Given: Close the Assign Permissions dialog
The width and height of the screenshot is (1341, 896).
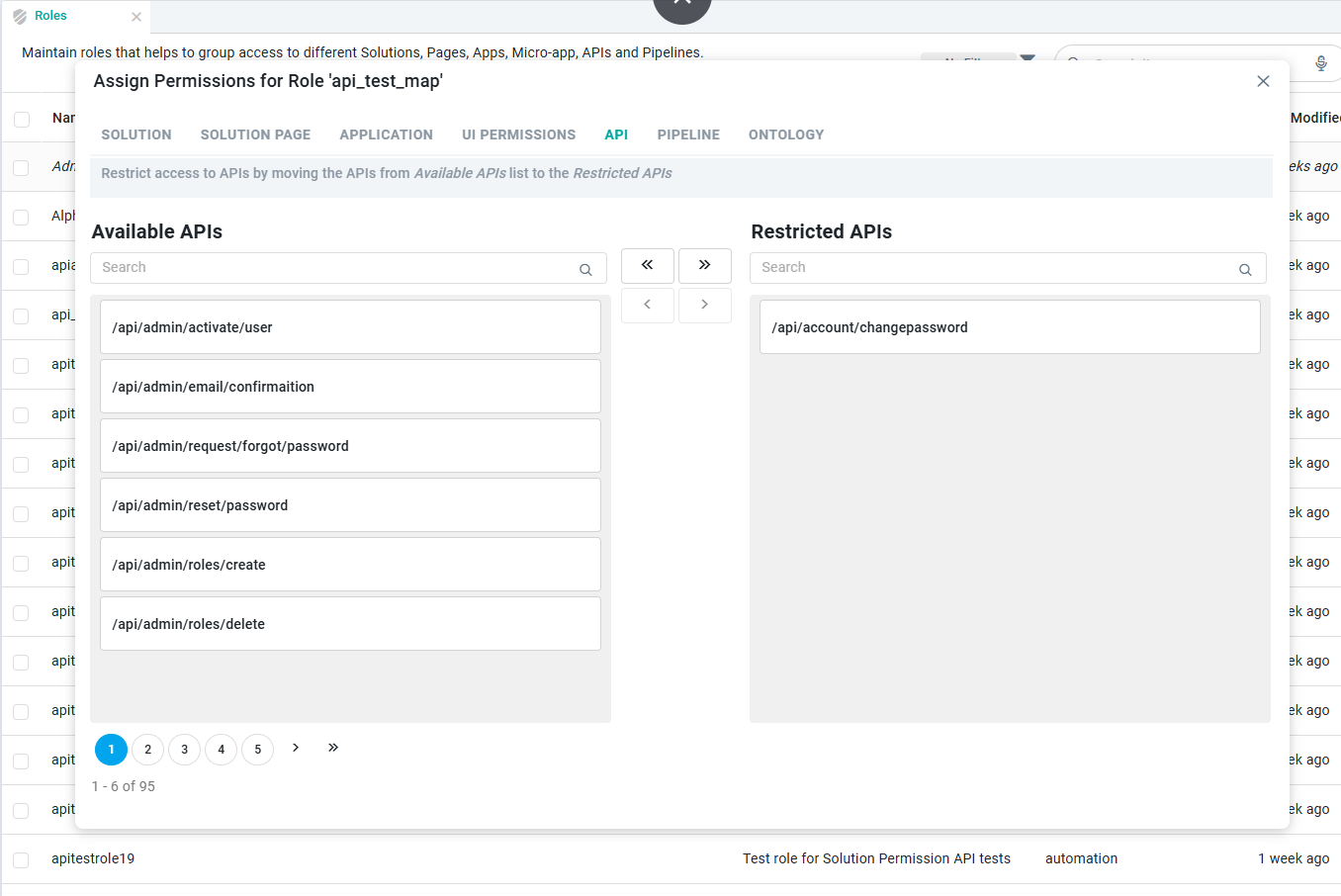Looking at the screenshot, I should pos(1263,81).
